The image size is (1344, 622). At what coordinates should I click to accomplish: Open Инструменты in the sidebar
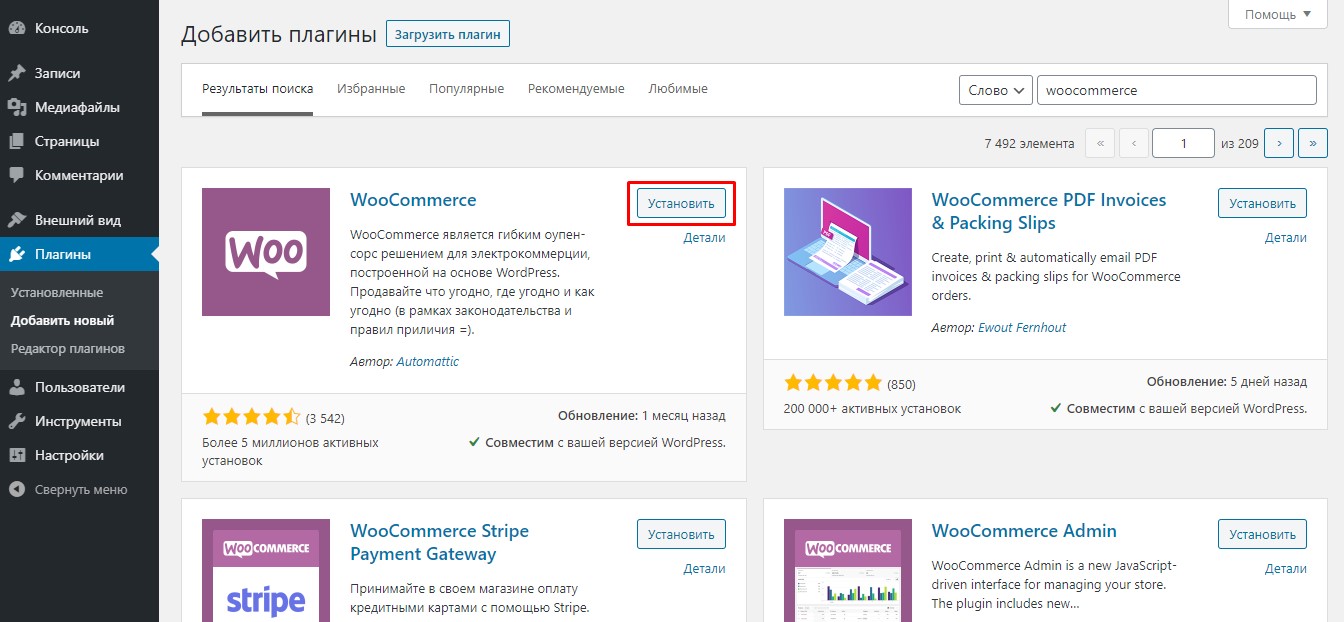(78, 421)
